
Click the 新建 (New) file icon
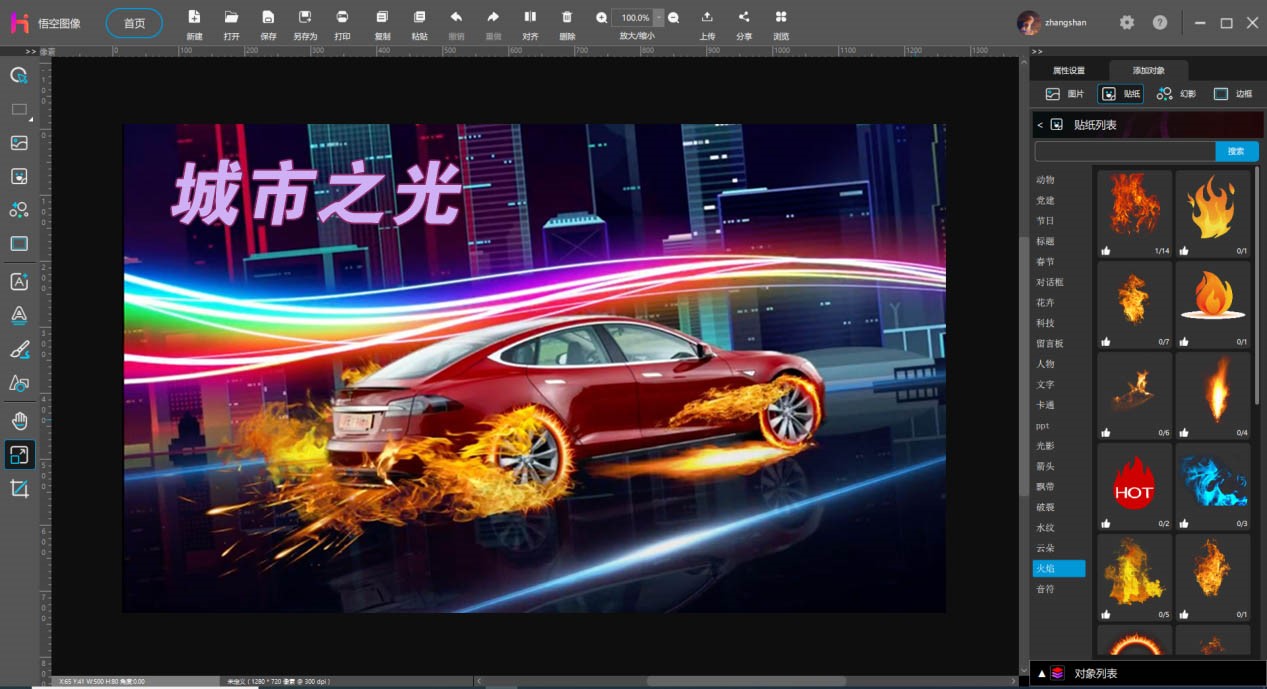tap(194, 17)
